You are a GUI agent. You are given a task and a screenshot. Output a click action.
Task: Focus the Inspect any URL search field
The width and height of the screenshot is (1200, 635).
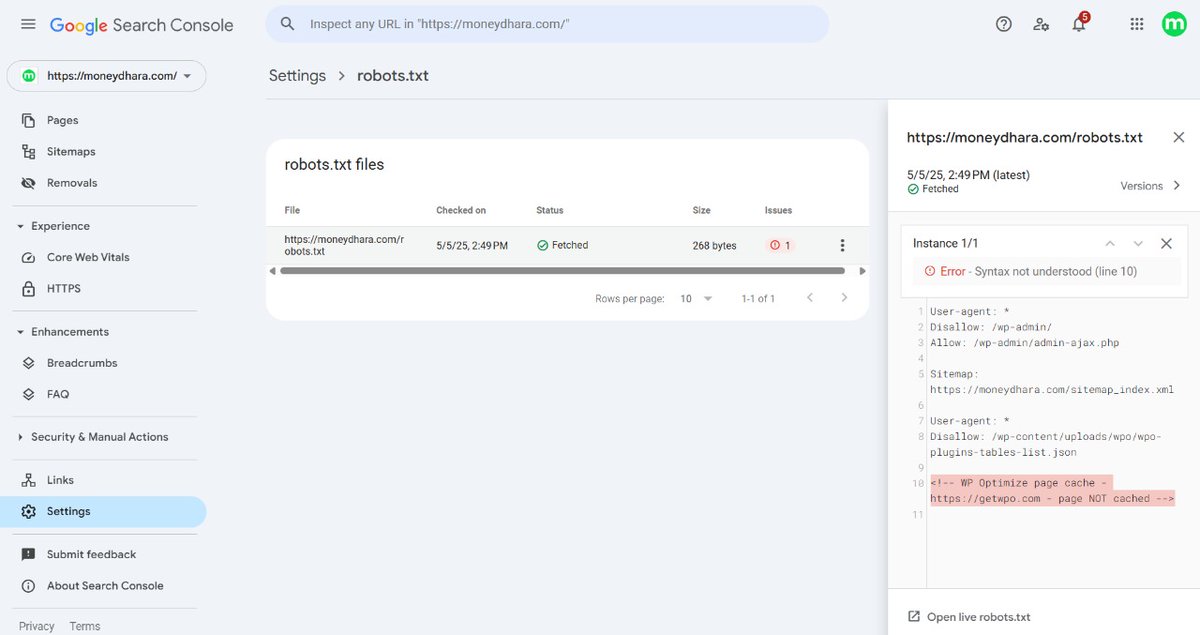(547, 24)
